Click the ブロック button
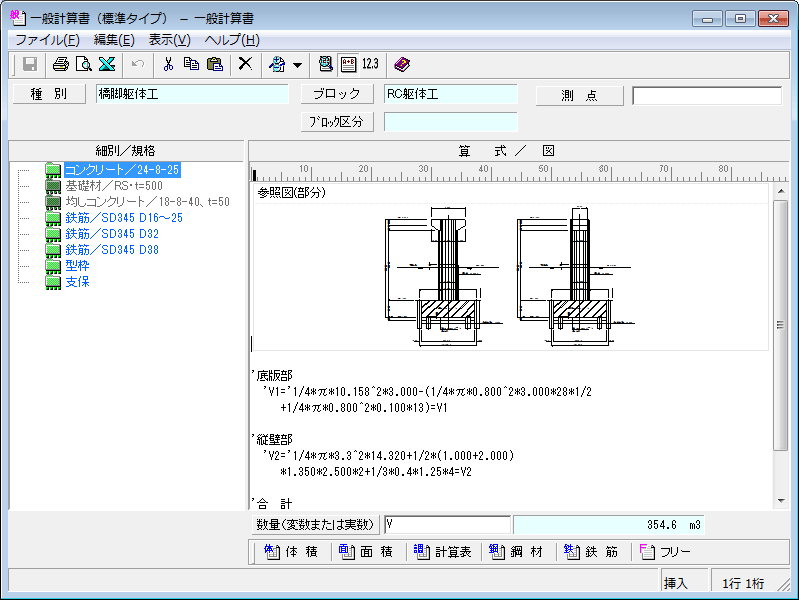Image resolution: width=799 pixels, height=600 pixels. coord(336,95)
